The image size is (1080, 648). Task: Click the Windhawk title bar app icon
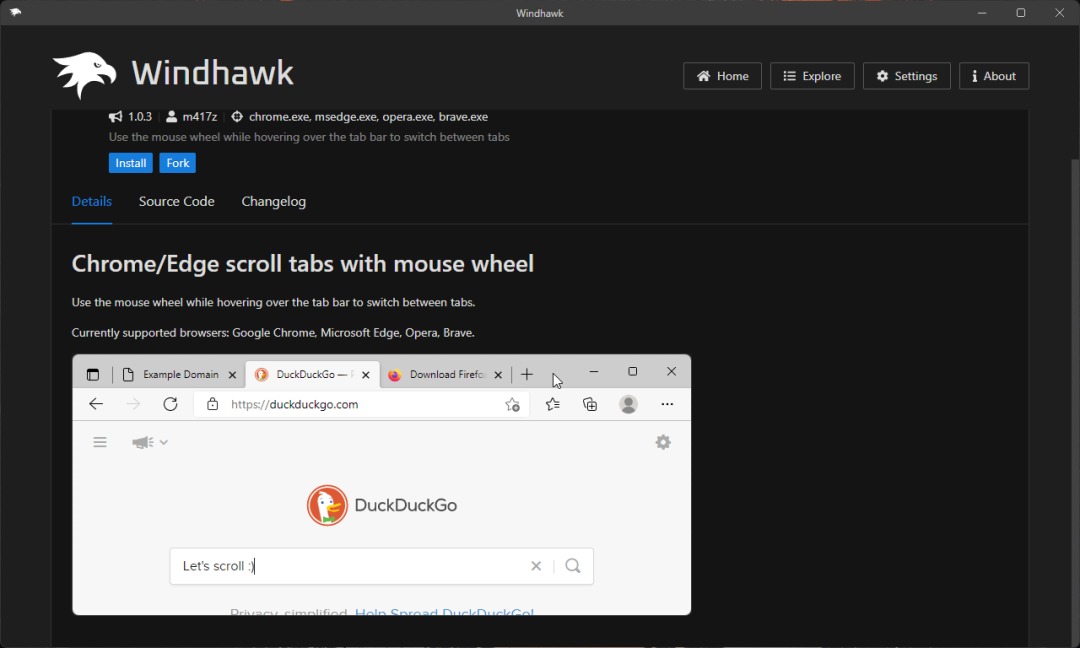tap(15, 12)
